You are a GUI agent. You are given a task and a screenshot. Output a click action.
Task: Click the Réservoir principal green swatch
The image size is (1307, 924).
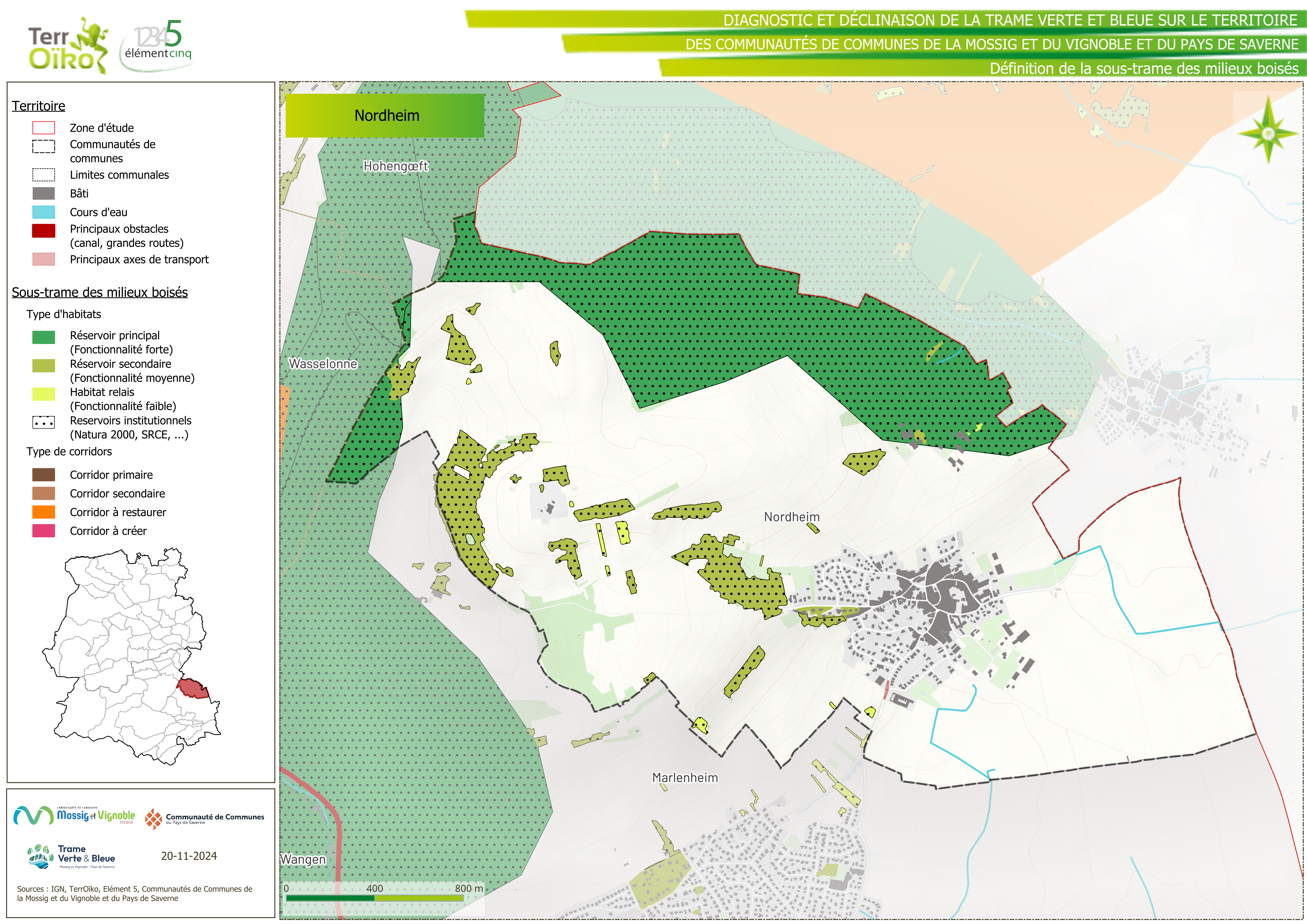[44, 337]
